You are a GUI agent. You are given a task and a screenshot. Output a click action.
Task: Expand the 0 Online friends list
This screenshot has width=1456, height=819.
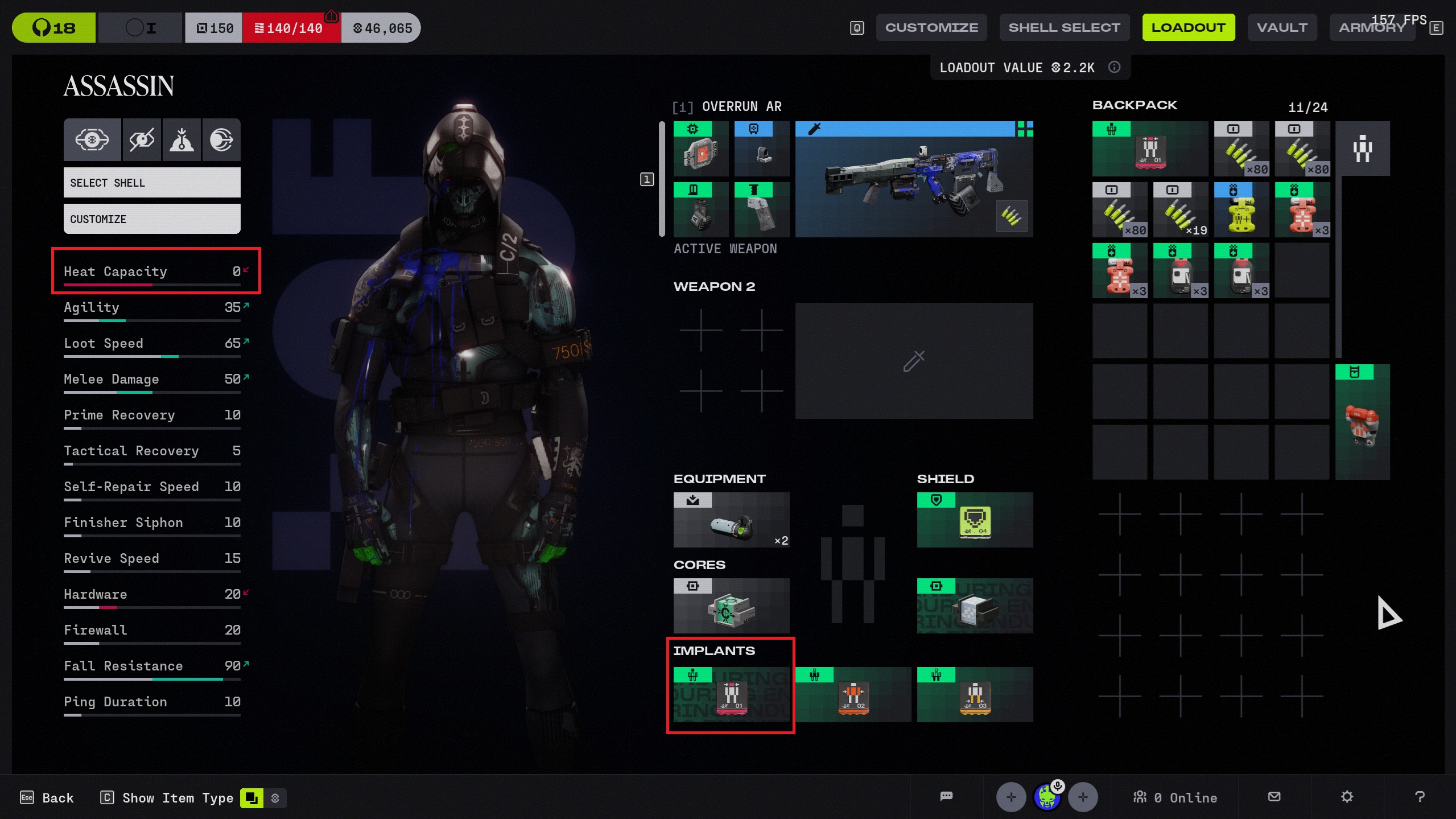[1175, 797]
